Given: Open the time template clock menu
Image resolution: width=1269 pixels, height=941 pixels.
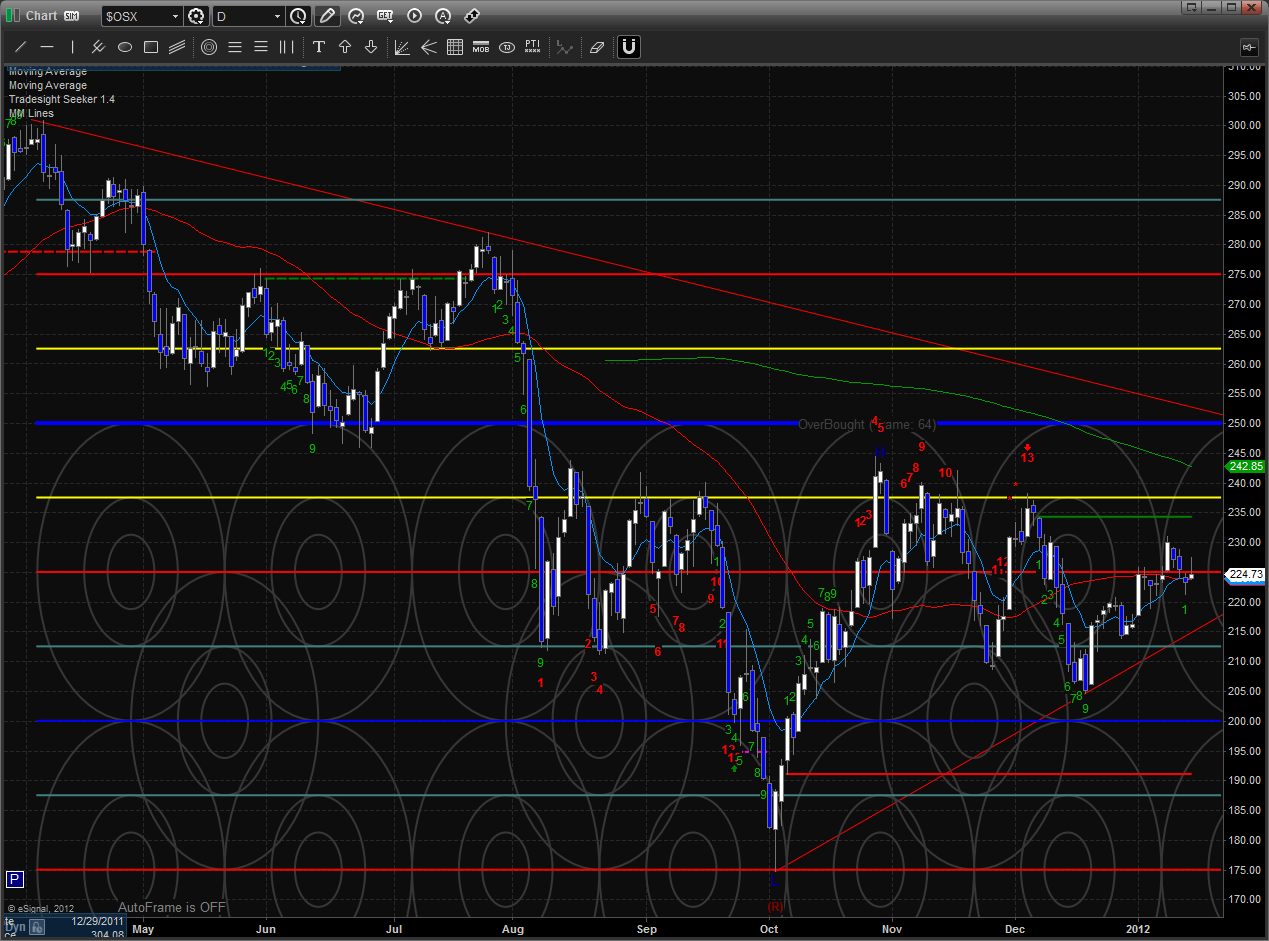Looking at the screenshot, I should tap(299, 16).
